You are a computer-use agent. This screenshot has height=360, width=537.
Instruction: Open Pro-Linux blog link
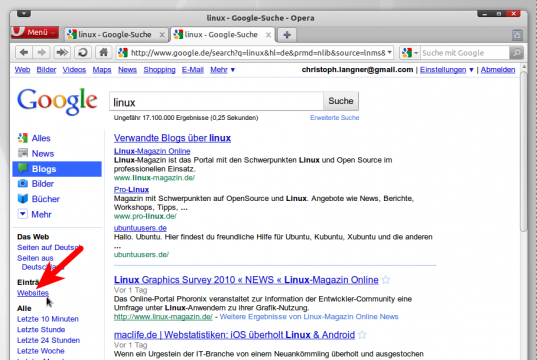131,189
